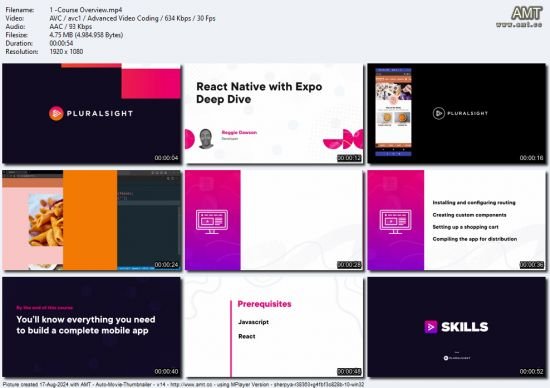The width and height of the screenshot is (550, 388).
Task: Open the thumbnail at 00:00:04 with Pluralsight logo
Action: [92, 113]
